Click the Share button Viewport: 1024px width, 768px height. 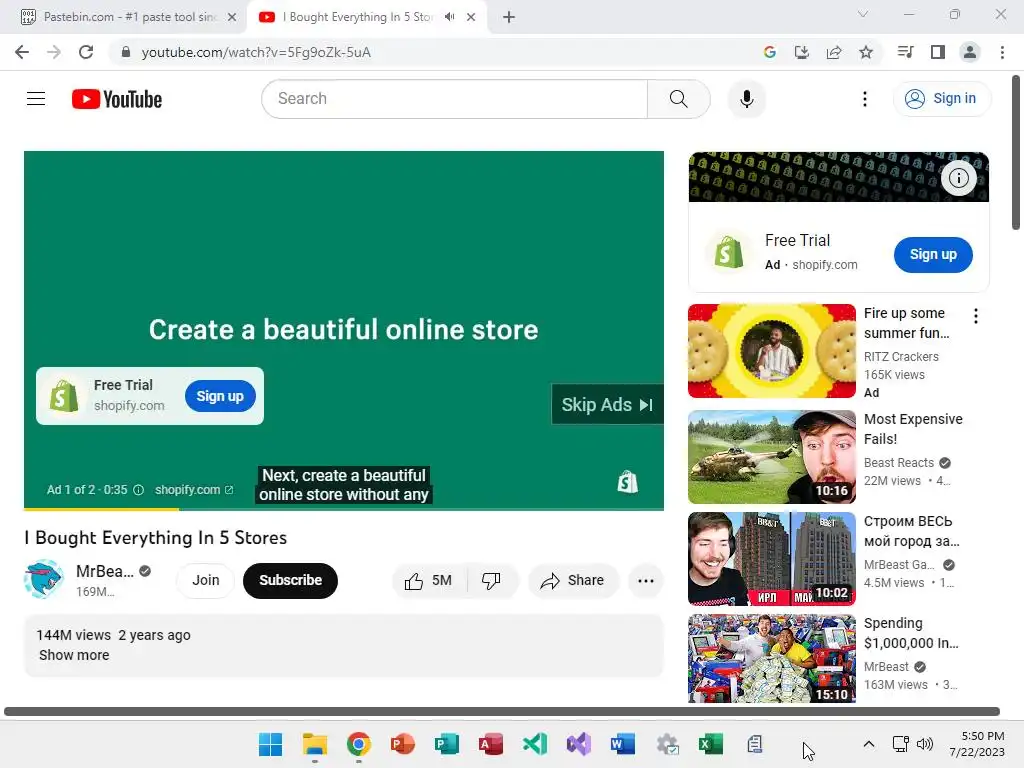click(573, 581)
